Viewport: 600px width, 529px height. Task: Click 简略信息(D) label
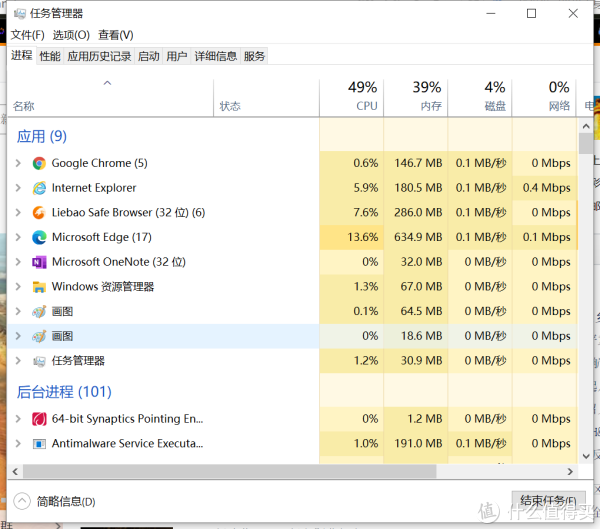click(66, 501)
